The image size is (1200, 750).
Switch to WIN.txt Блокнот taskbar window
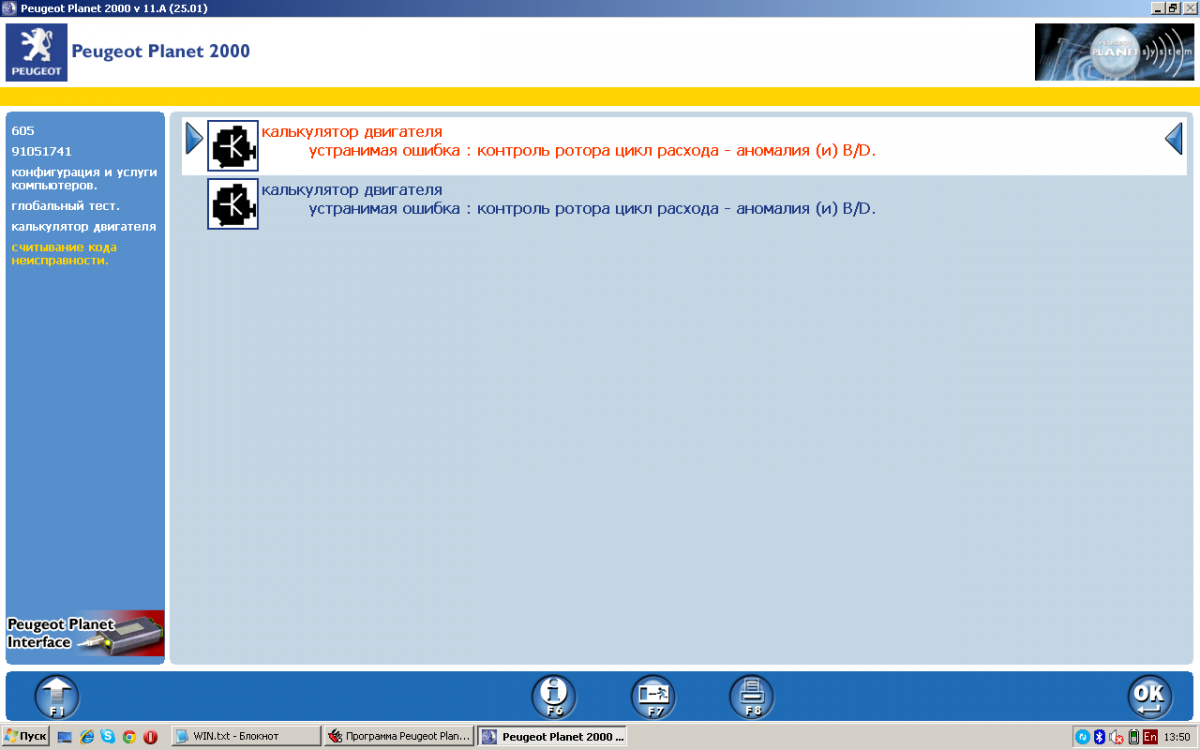(x=245, y=736)
